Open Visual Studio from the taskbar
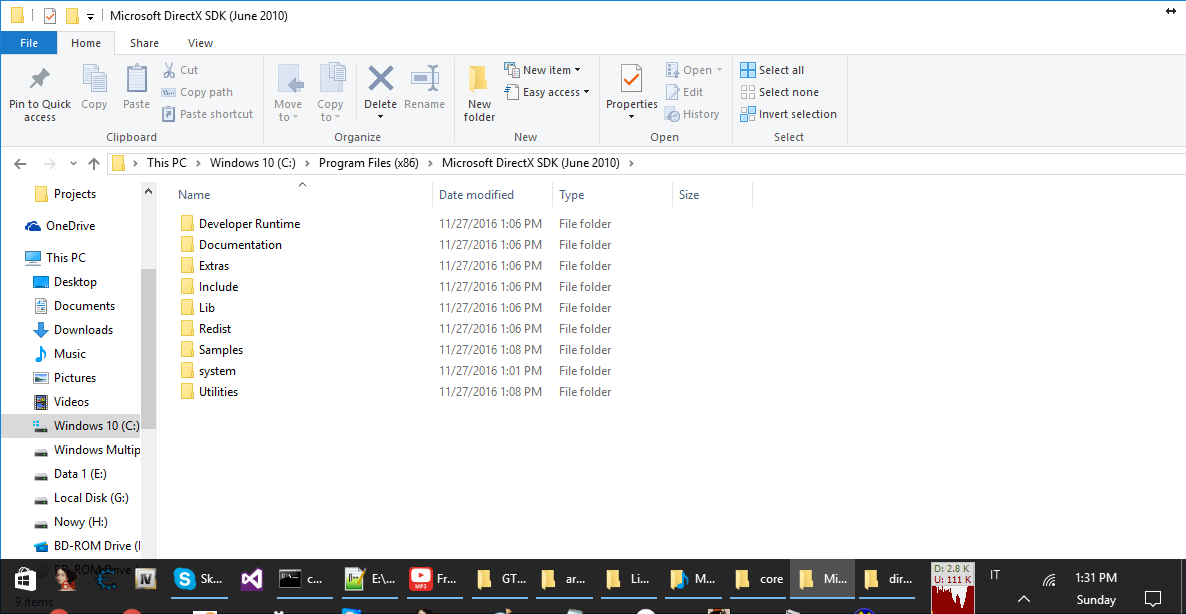1186x614 pixels. pyautogui.click(x=252, y=580)
